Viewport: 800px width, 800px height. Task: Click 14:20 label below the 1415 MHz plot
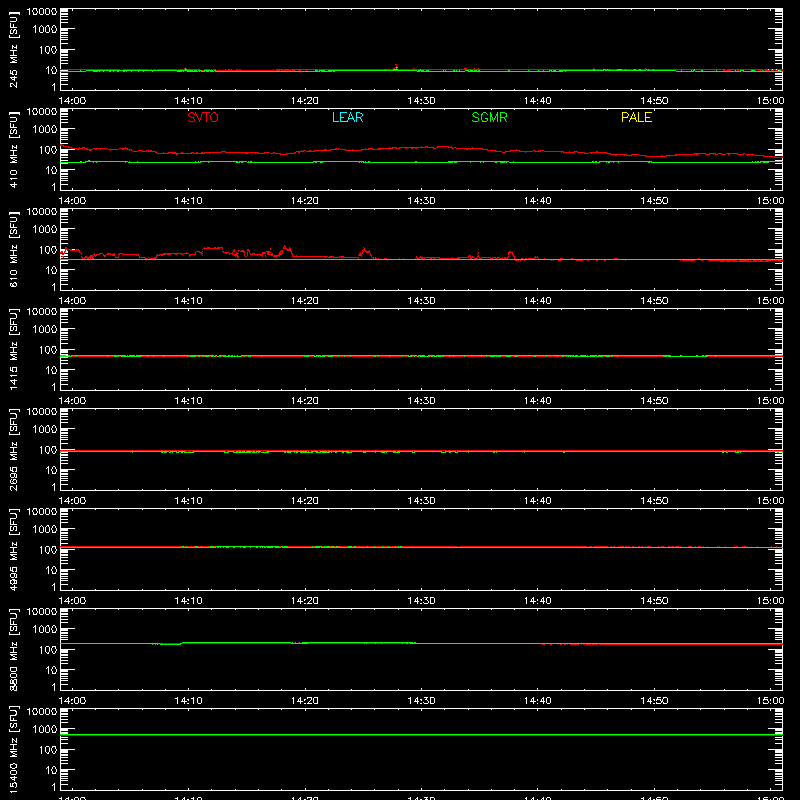point(305,401)
